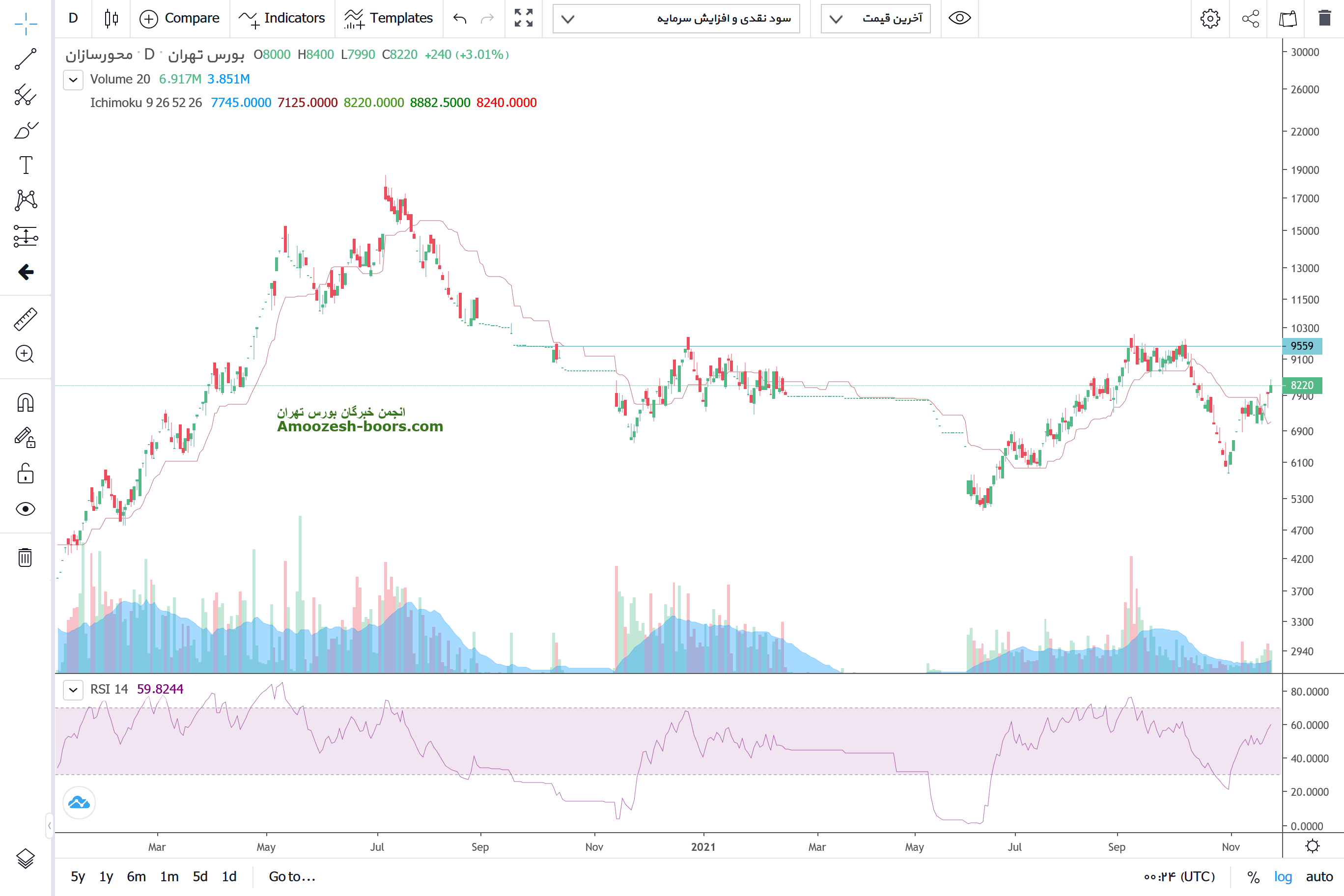Select the brush drawing tool
Viewport: 1344px width, 896px height.
pos(25,130)
